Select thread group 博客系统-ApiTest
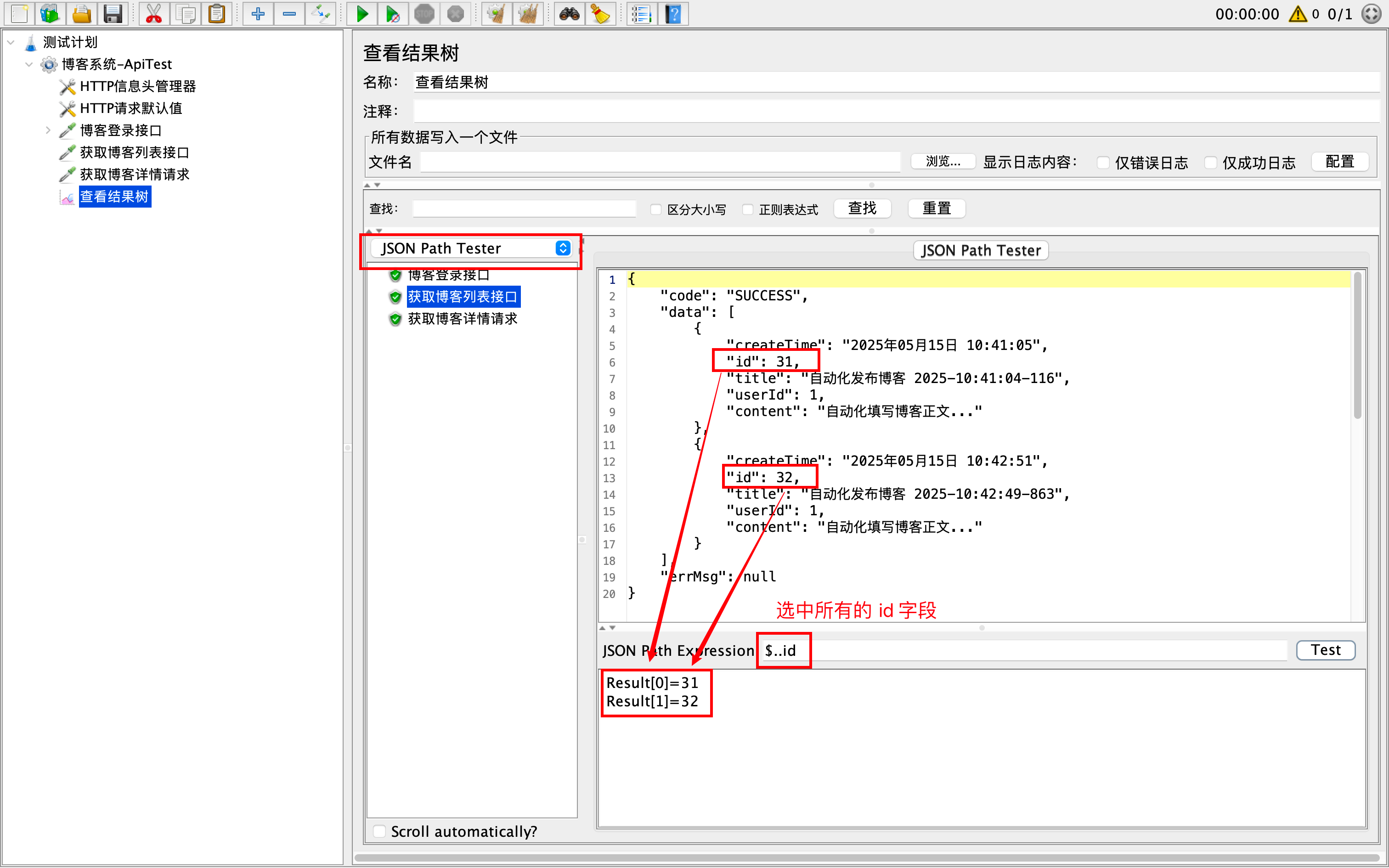The image size is (1389, 868). coord(117,64)
